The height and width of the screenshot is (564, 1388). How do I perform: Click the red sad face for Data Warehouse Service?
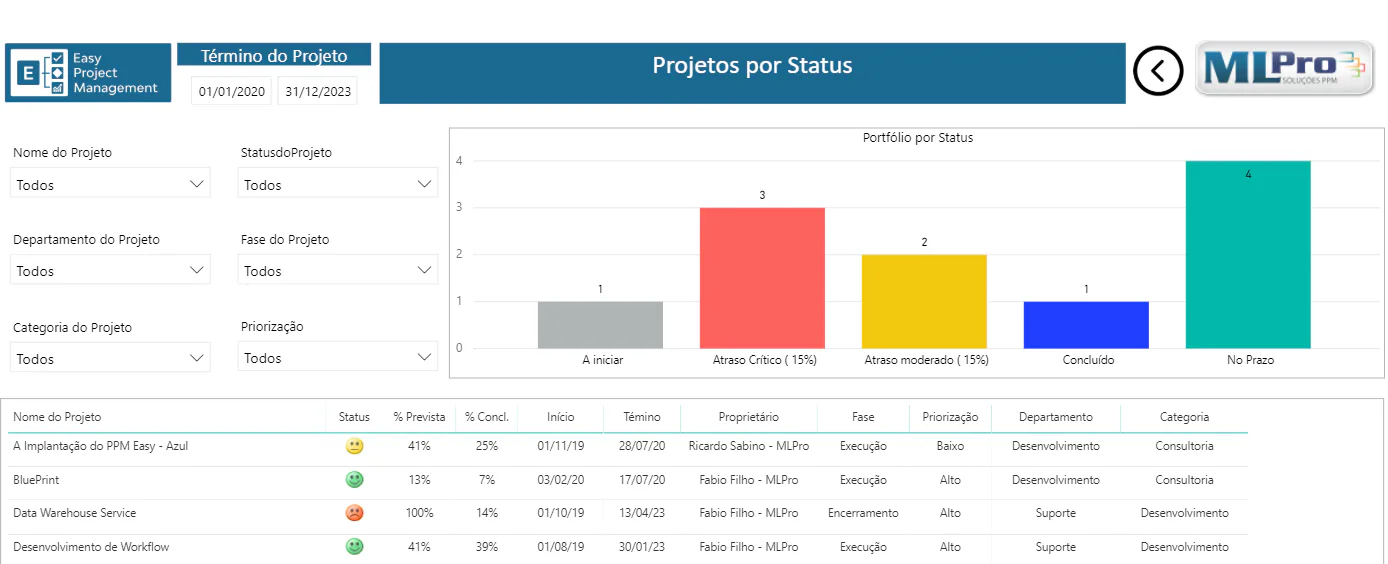pos(354,513)
